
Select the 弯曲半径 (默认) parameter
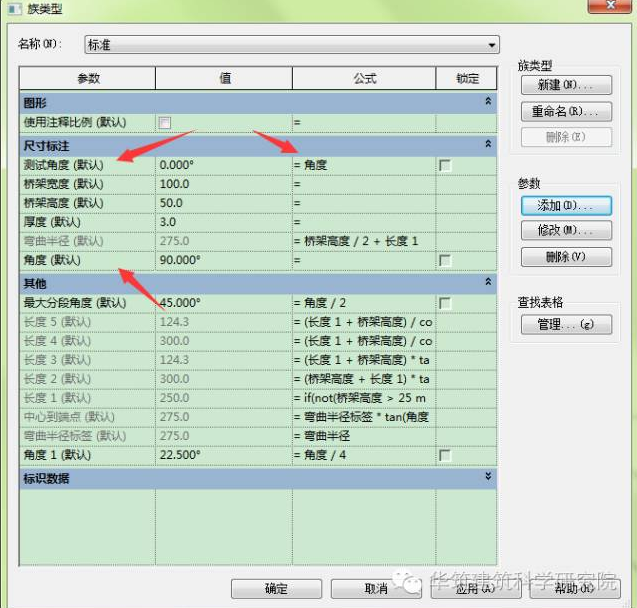(87, 241)
